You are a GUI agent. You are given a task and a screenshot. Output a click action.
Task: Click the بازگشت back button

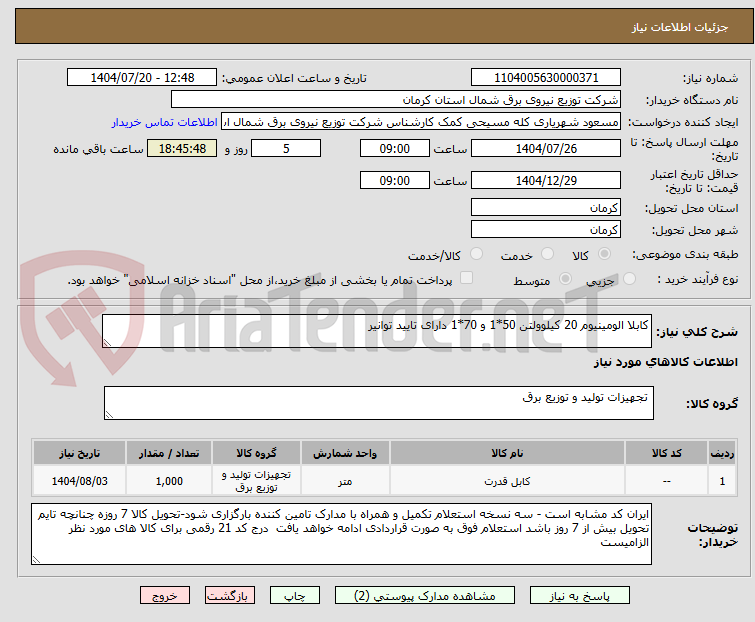point(230,596)
